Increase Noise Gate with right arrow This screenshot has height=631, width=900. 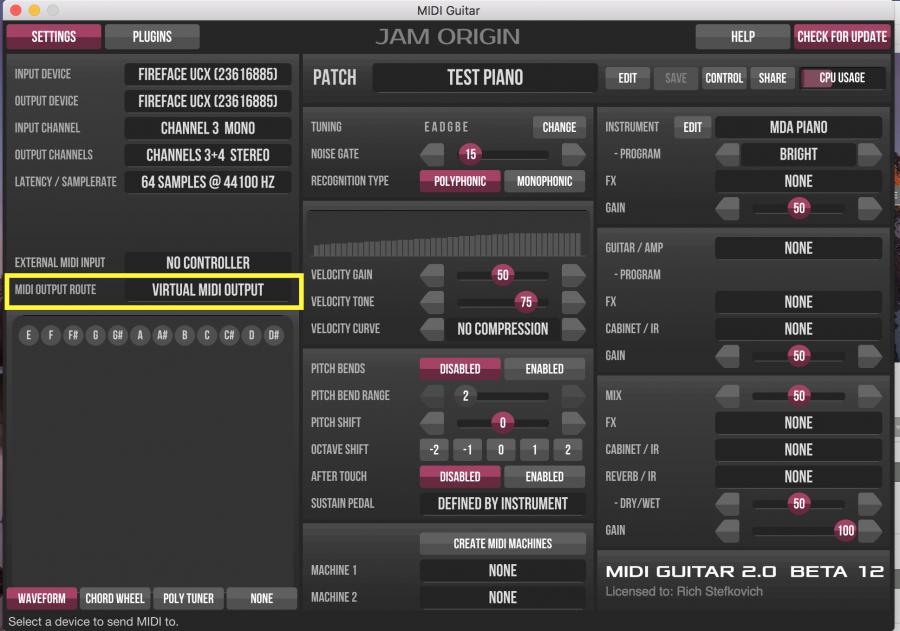(x=573, y=154)
